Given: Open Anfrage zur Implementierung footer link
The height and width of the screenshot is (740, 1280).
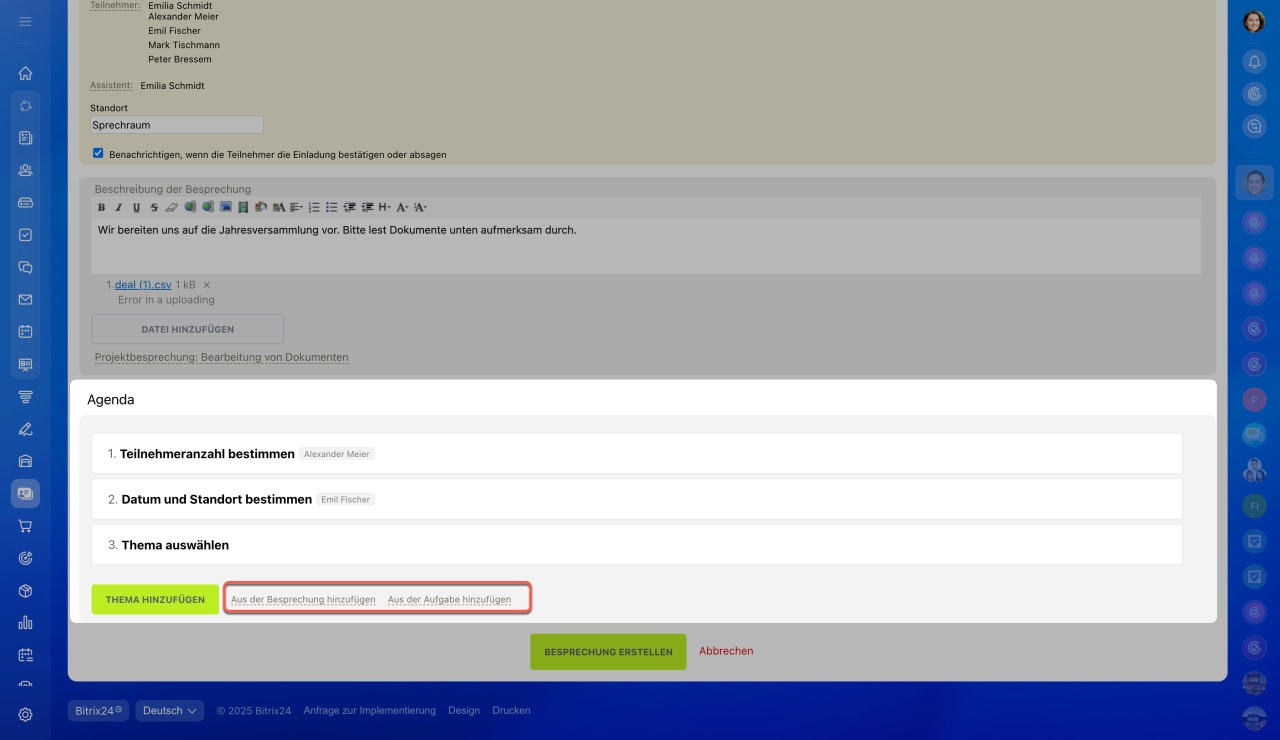Looking at the screenshot, I should click(x=370, y=711).
